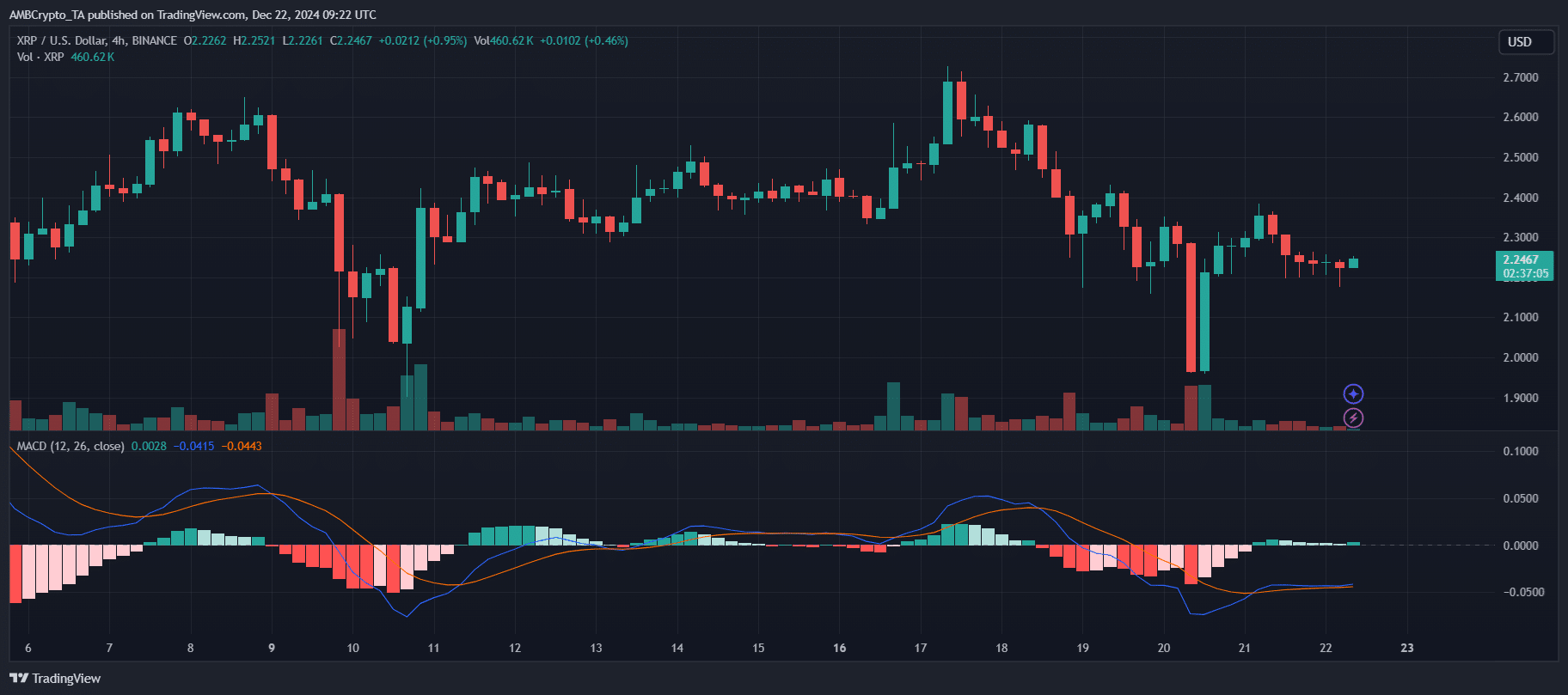Click date 6 on the time axis

[x=28, y=648]
